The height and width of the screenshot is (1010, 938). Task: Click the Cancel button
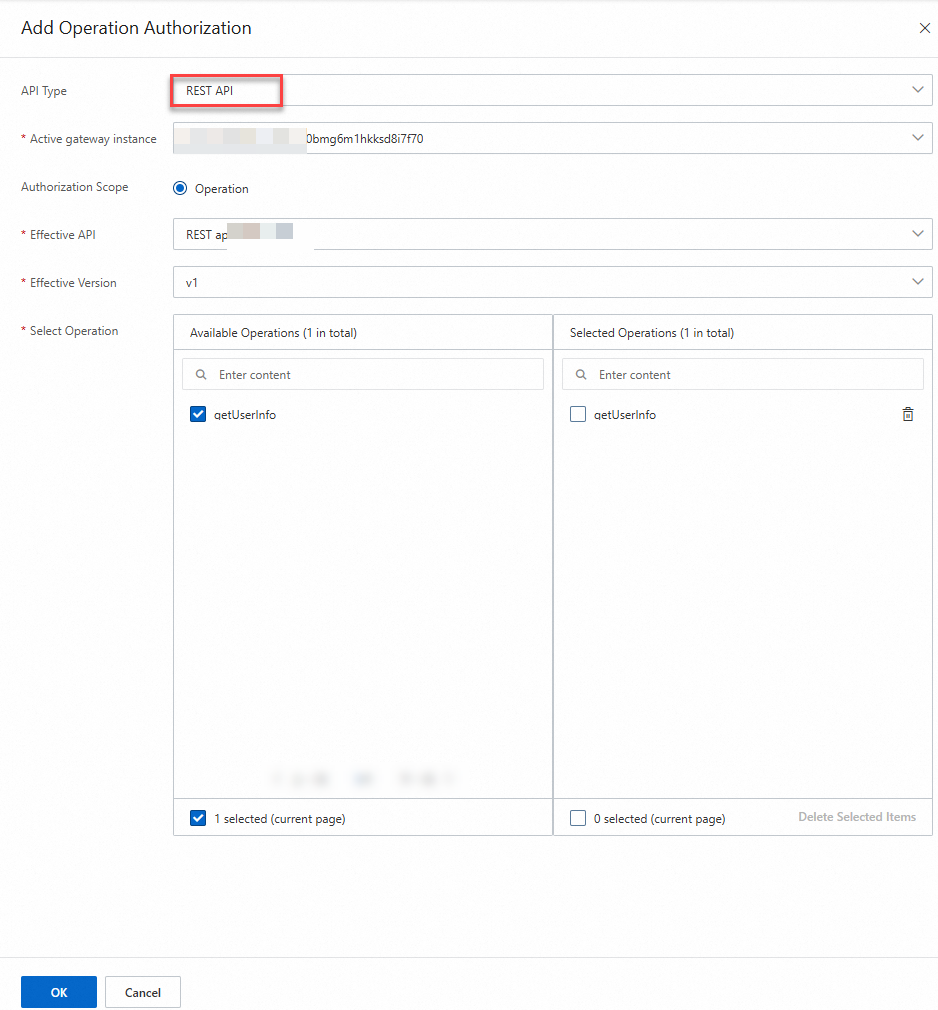point(142,991)
